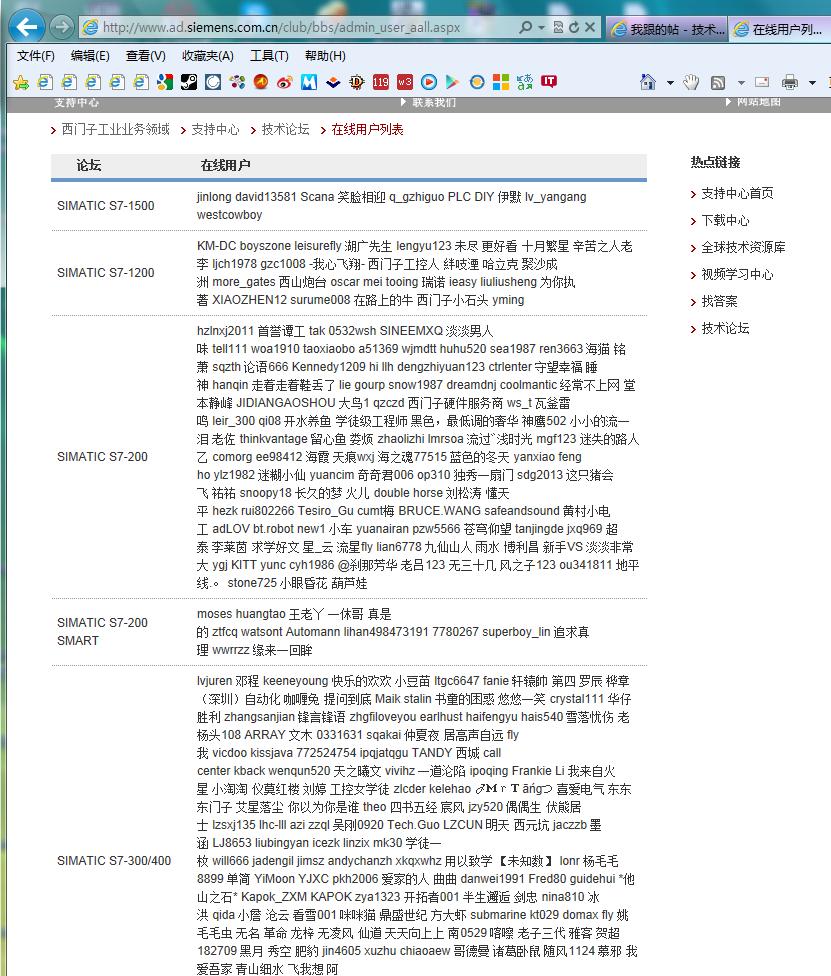Open 支持中心 breadcrumb link
The height and width of the screenshot is (976, 831).
215,129
